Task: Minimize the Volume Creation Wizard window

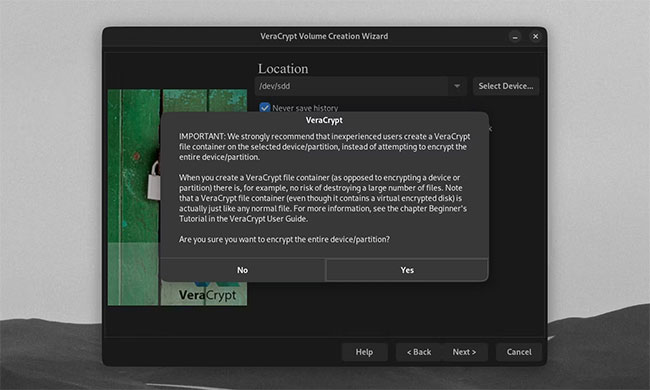Action: [515, 37]
